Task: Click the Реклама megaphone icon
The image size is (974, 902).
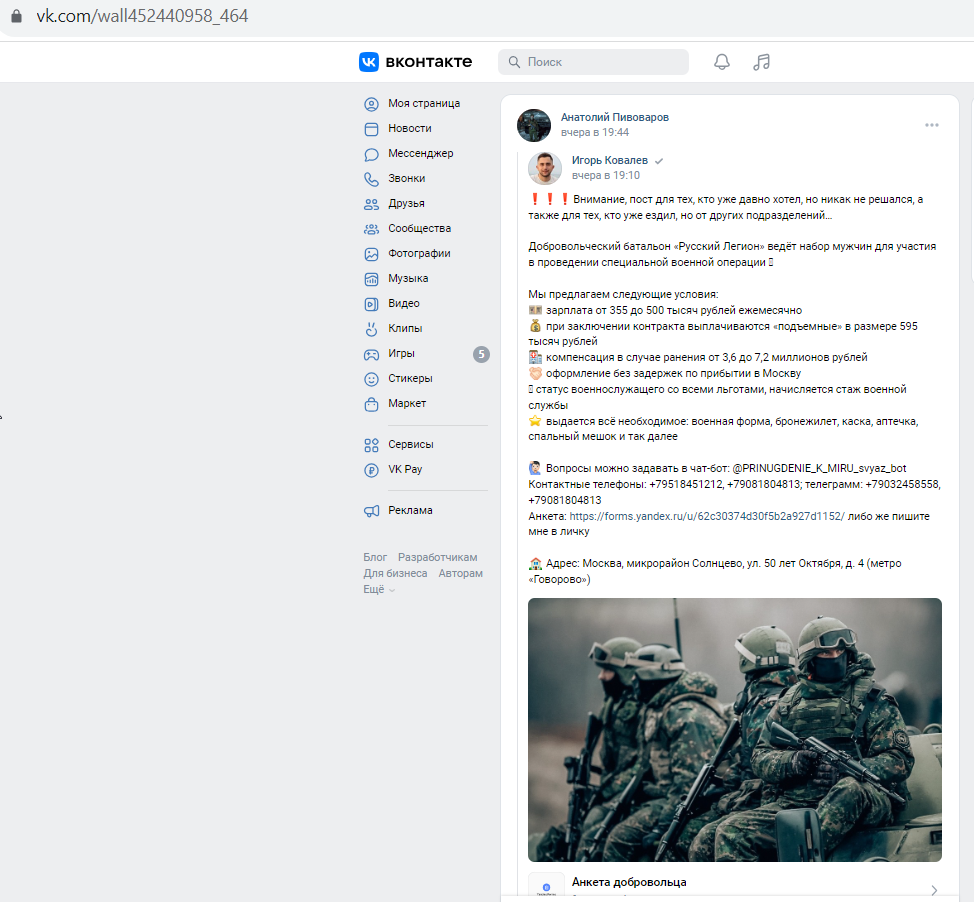Action: point(371,511)
